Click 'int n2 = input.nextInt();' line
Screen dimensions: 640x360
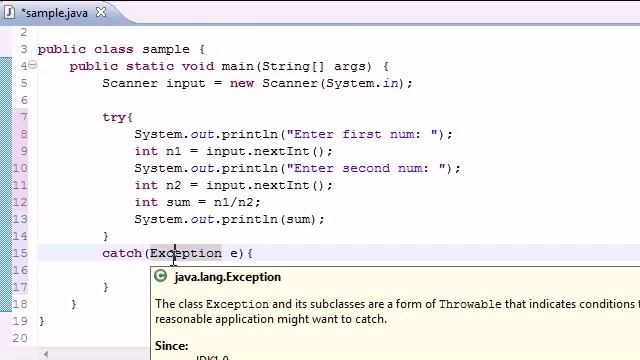(233, 185)
